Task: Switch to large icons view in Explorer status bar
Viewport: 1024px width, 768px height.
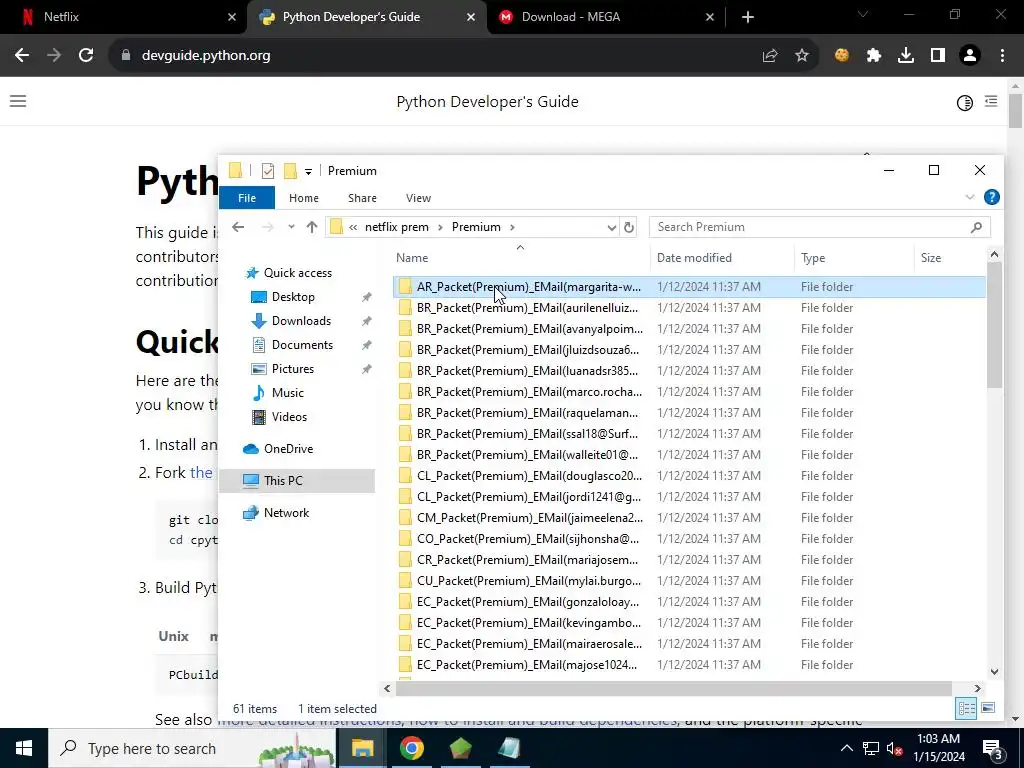Action: coord(988,708)
